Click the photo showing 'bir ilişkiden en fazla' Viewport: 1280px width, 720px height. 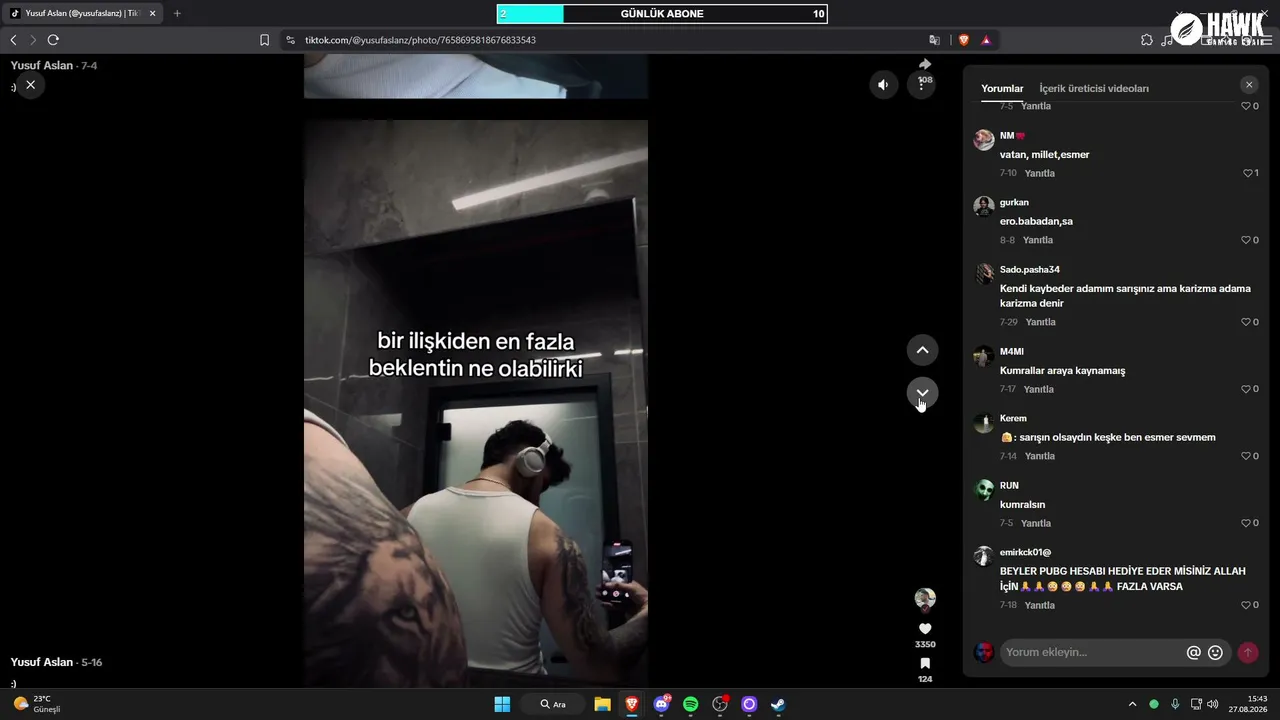tap(476, 403)
